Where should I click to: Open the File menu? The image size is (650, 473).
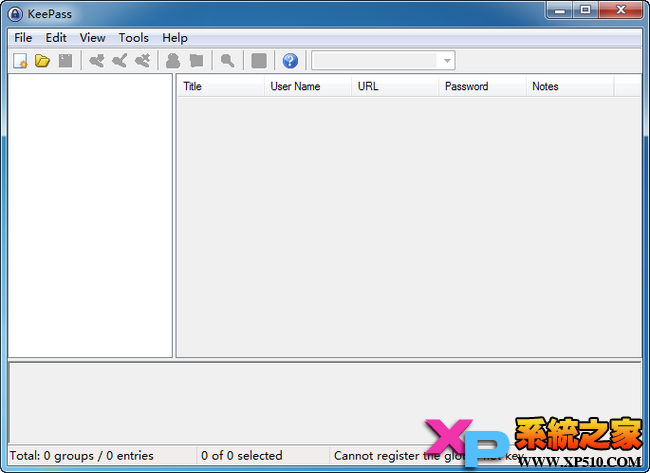coord(23,38)
